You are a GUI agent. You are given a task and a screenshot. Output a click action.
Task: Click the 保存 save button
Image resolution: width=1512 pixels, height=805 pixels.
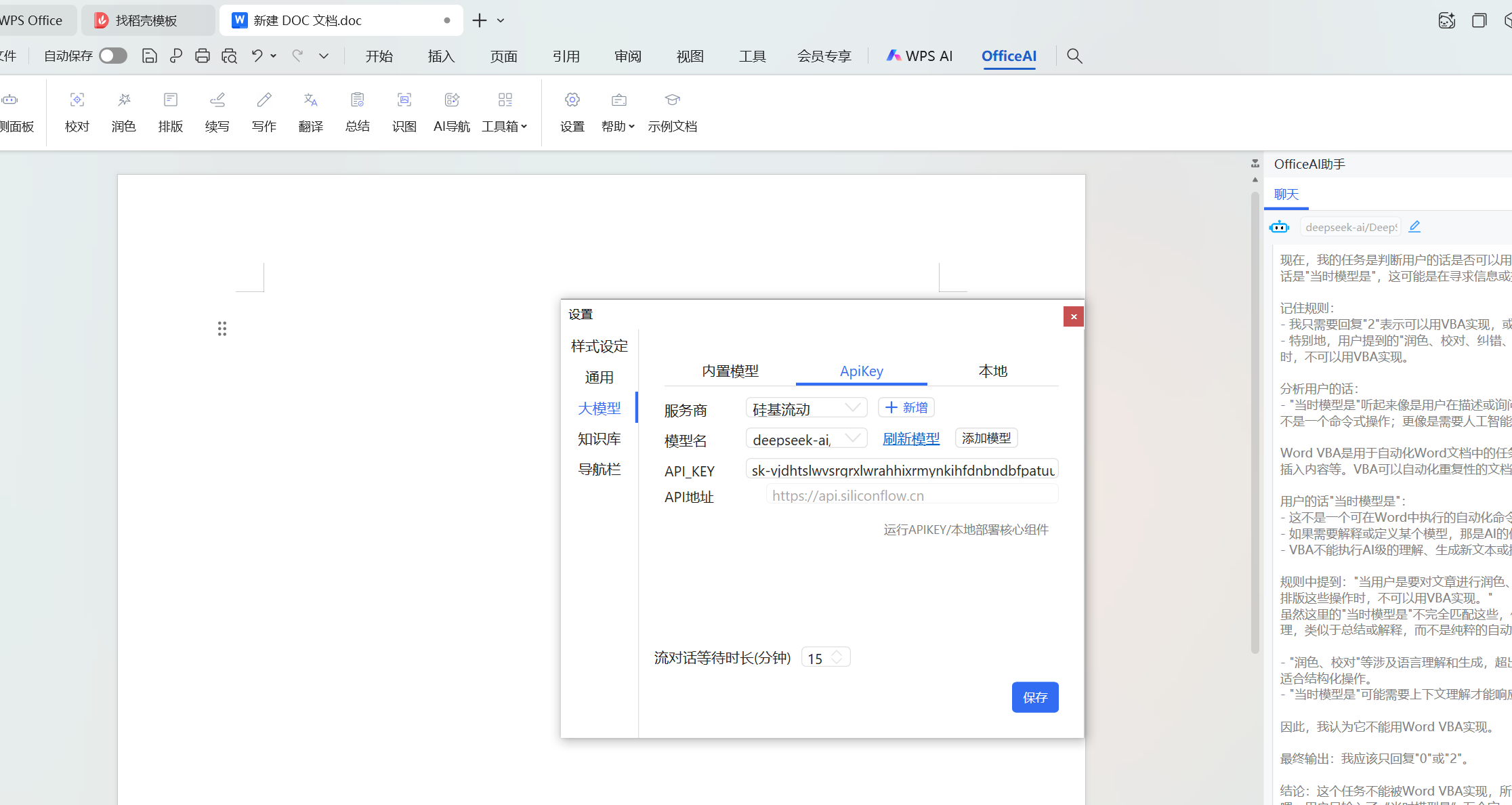point(1034,697)
